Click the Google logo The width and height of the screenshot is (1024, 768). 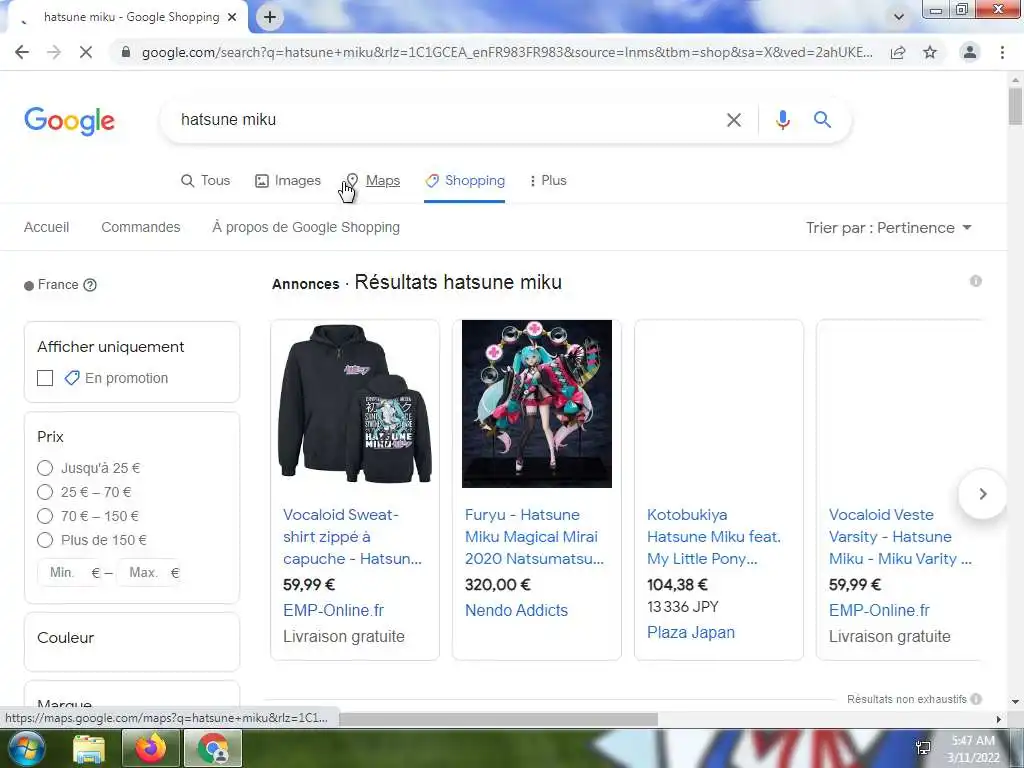(69, 121)
